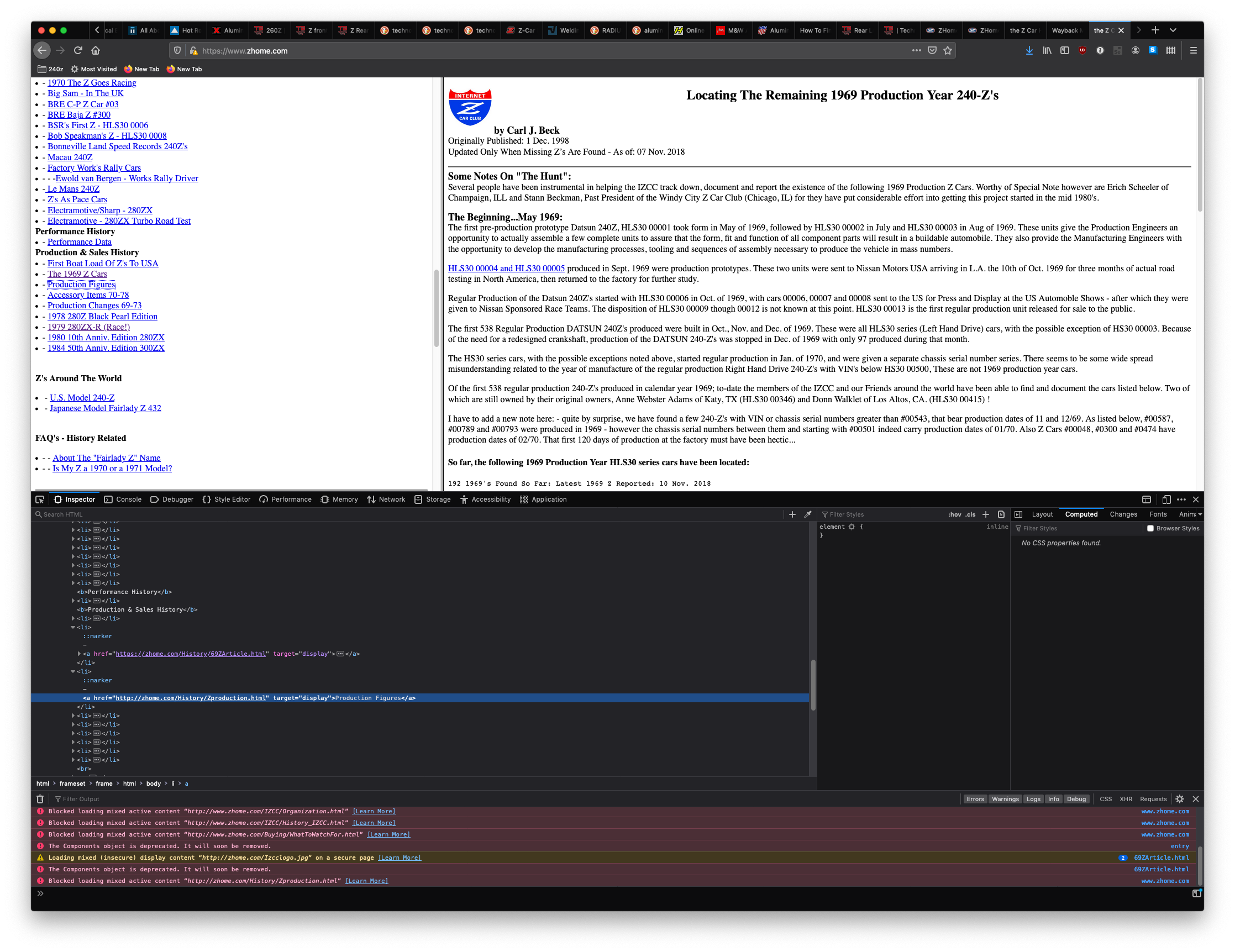The image size is (1235, 952).
Task: Save page to Pocket
Action: point(932,50)
